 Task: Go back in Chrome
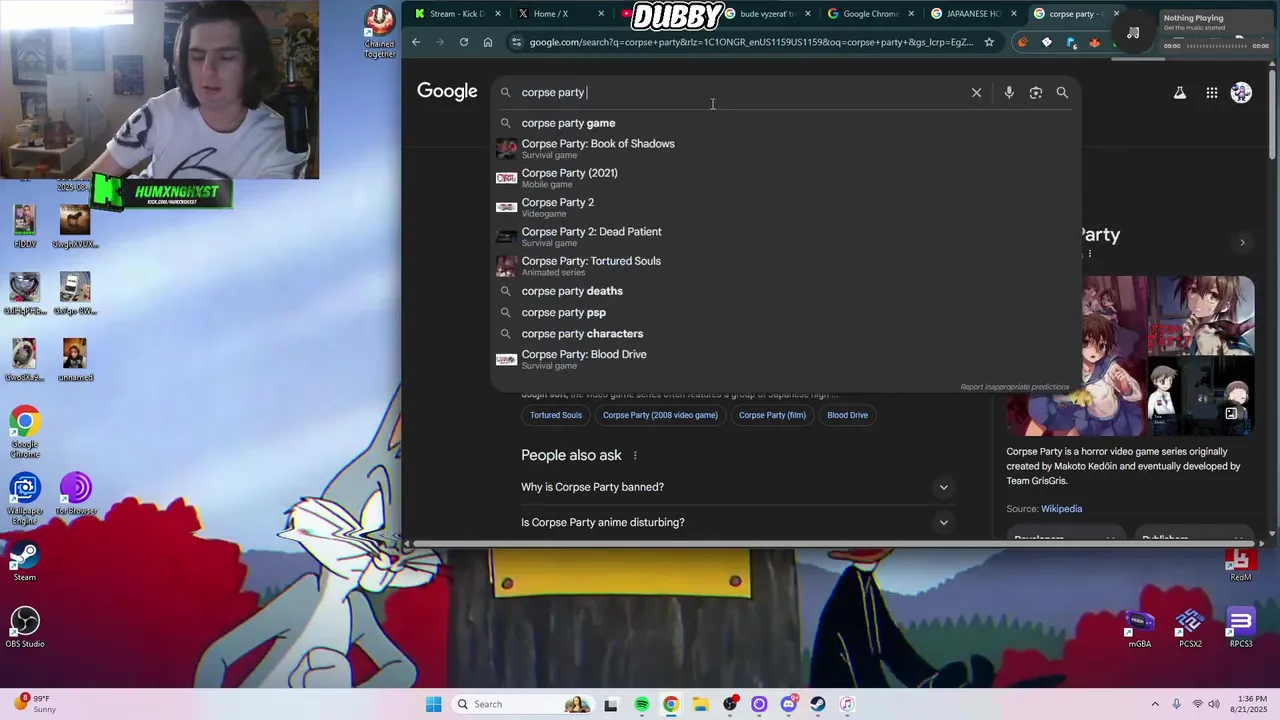pos(416,42)
